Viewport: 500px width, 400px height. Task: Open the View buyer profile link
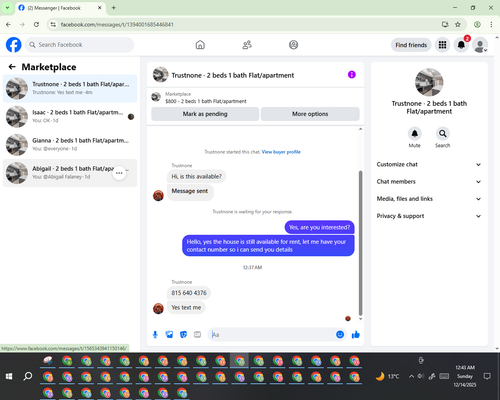click(281, 152)
